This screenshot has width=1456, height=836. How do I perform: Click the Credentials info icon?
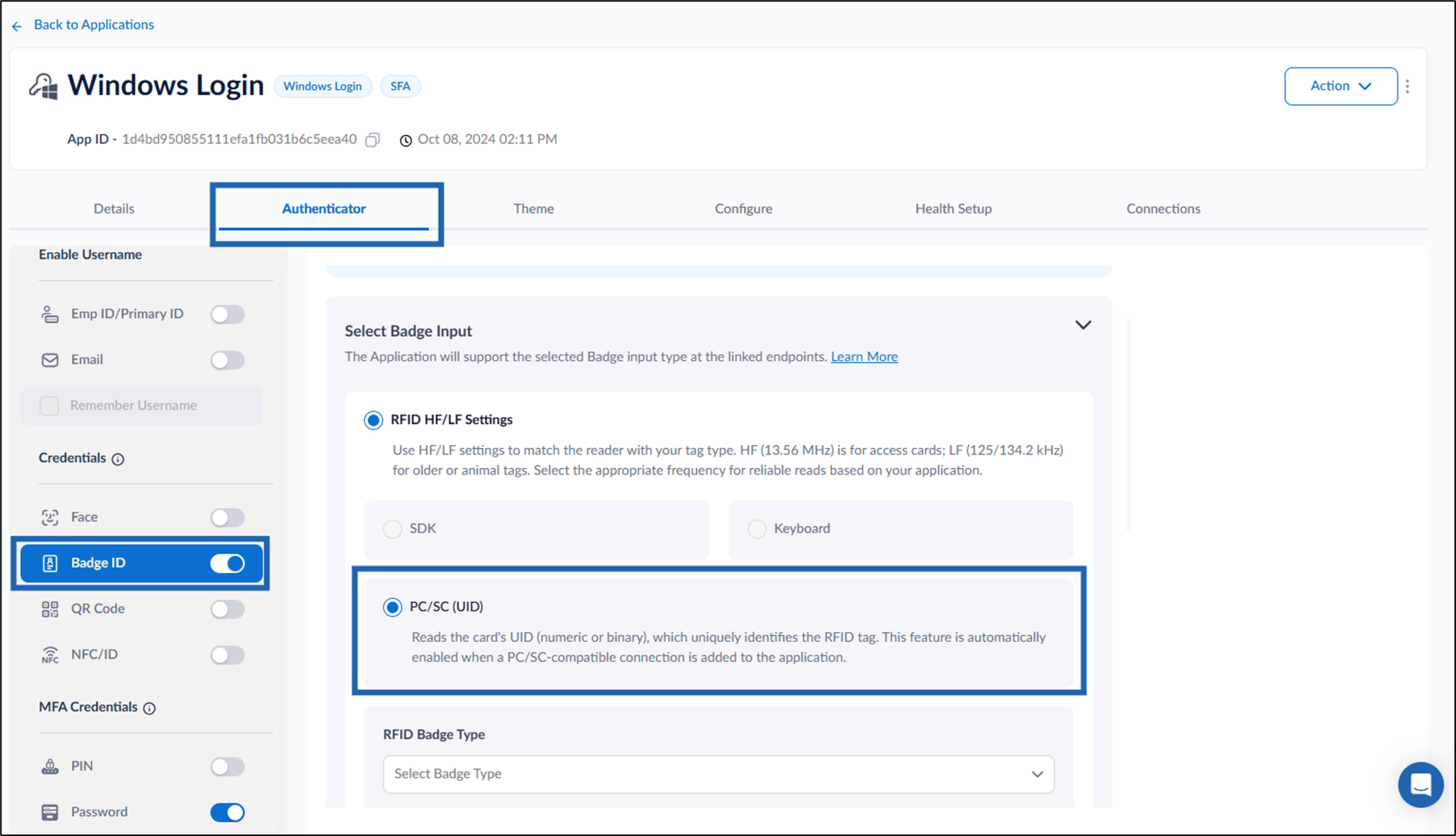118,459
